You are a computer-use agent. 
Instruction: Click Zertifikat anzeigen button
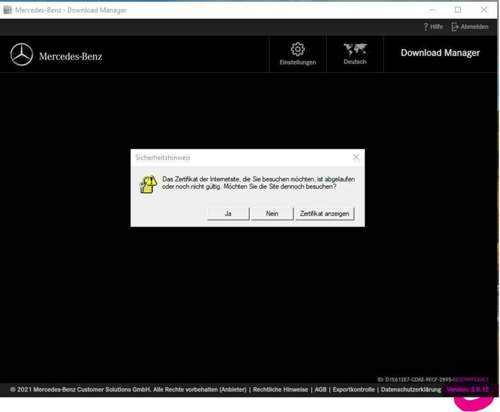[325, 214]
